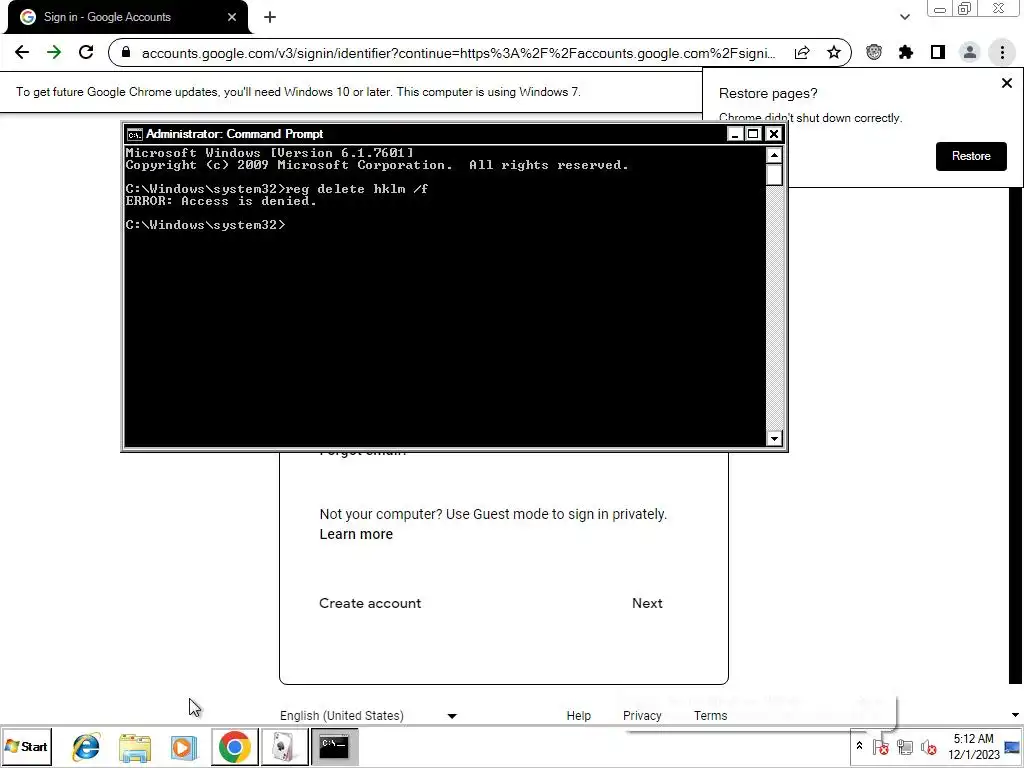Open the Command Prompt system menu icon
1024x768 pixels.
[135, 135]
